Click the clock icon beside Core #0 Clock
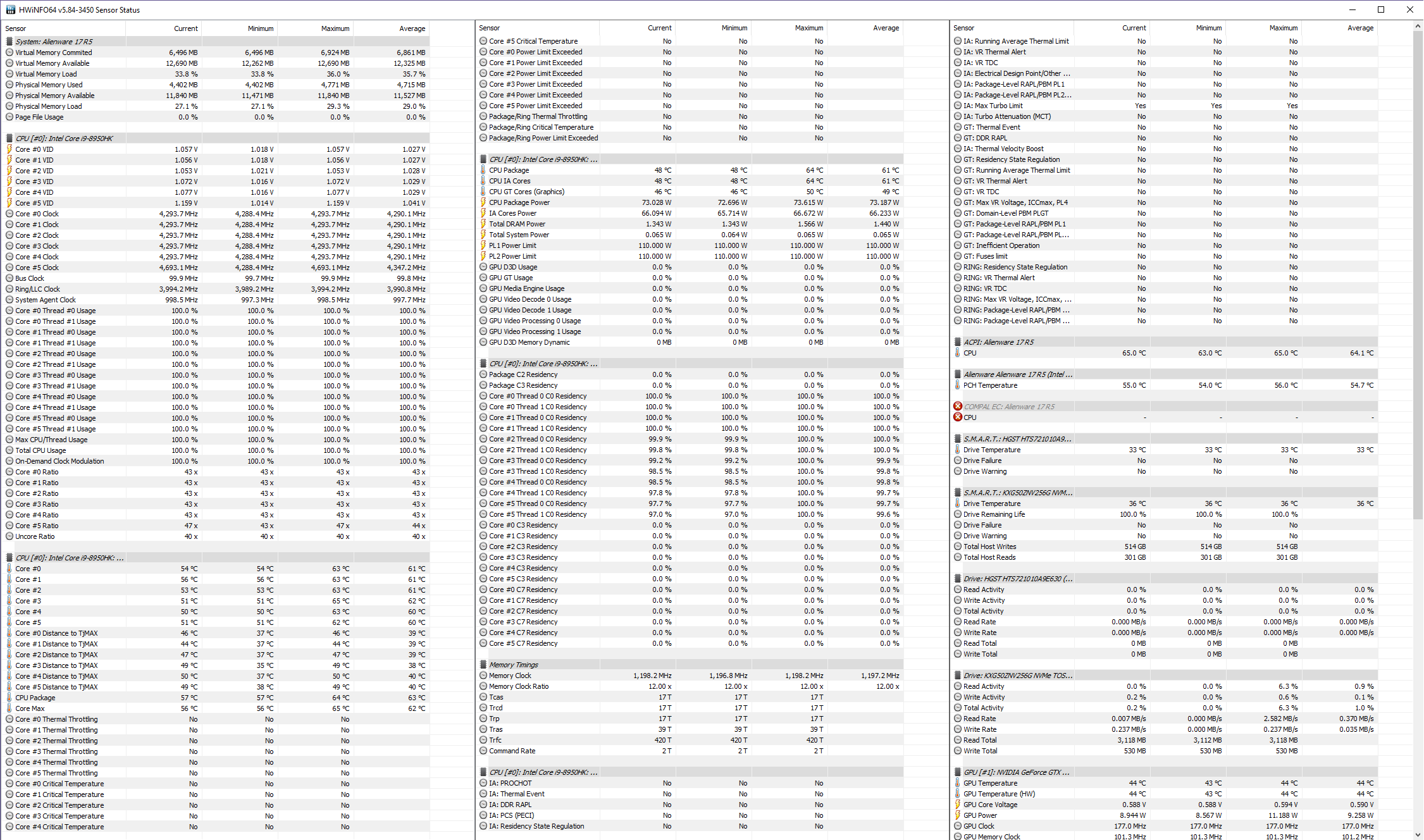Image resolution: width=1424 pixels, height=840 pixels. point(9,214)
